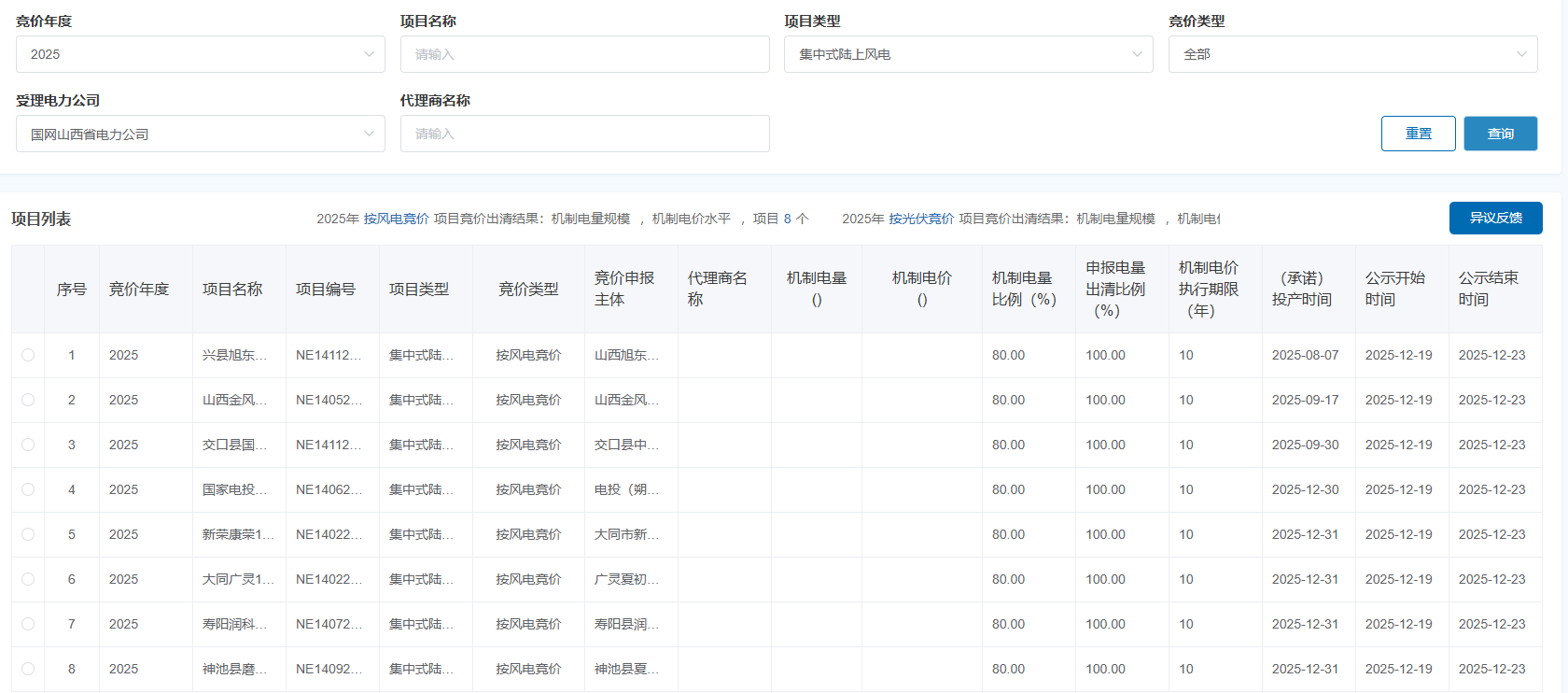The width and height of the screenshot is (1568, 693).
Task: Select radio button for row 6
Action: (x=28, y=579)
